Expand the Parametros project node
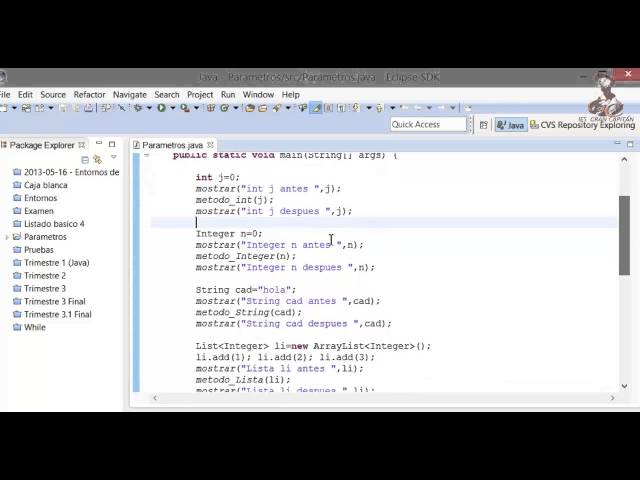Viewport: 640px width, 480px height. pos(7,237)
